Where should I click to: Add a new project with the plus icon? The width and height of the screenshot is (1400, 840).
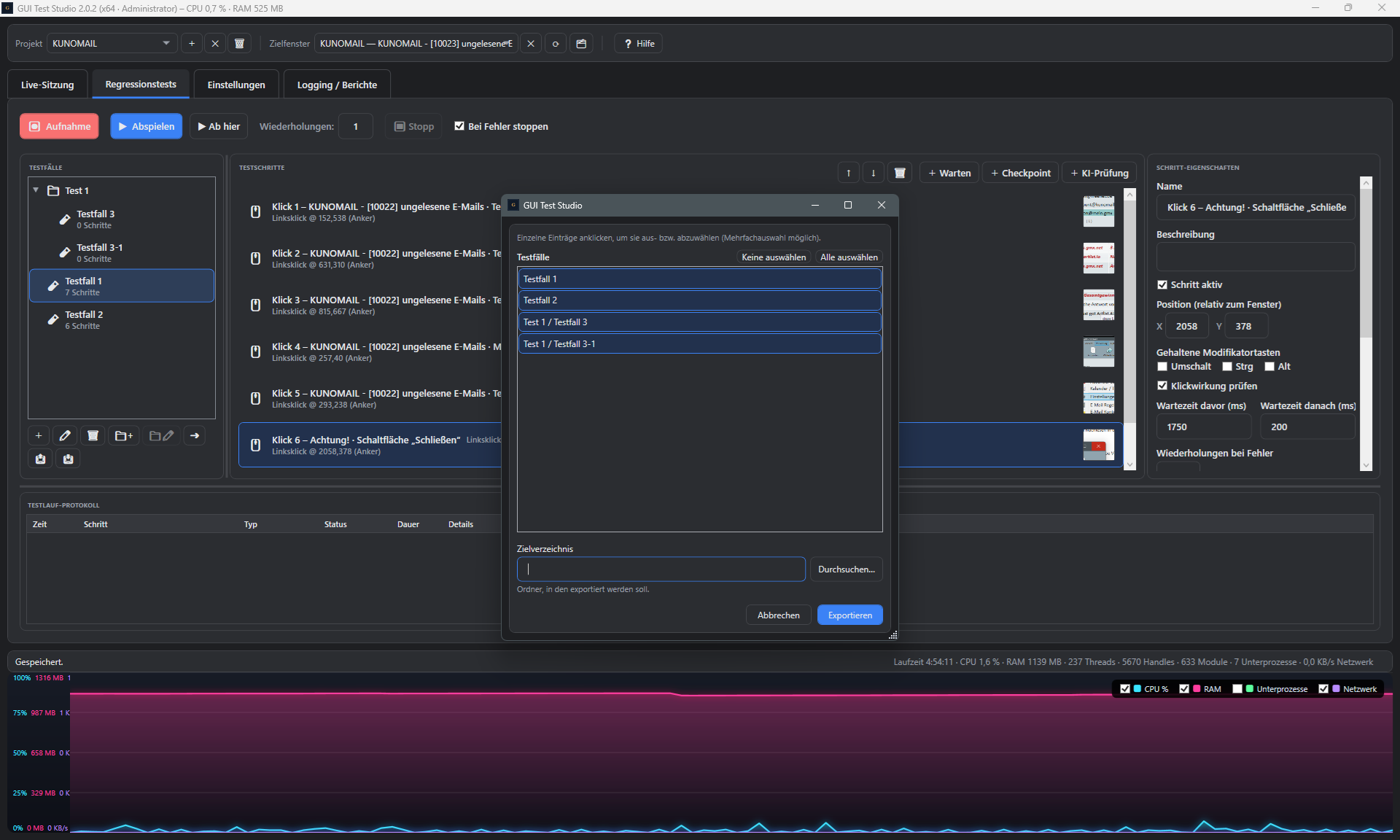pos(192,44)
